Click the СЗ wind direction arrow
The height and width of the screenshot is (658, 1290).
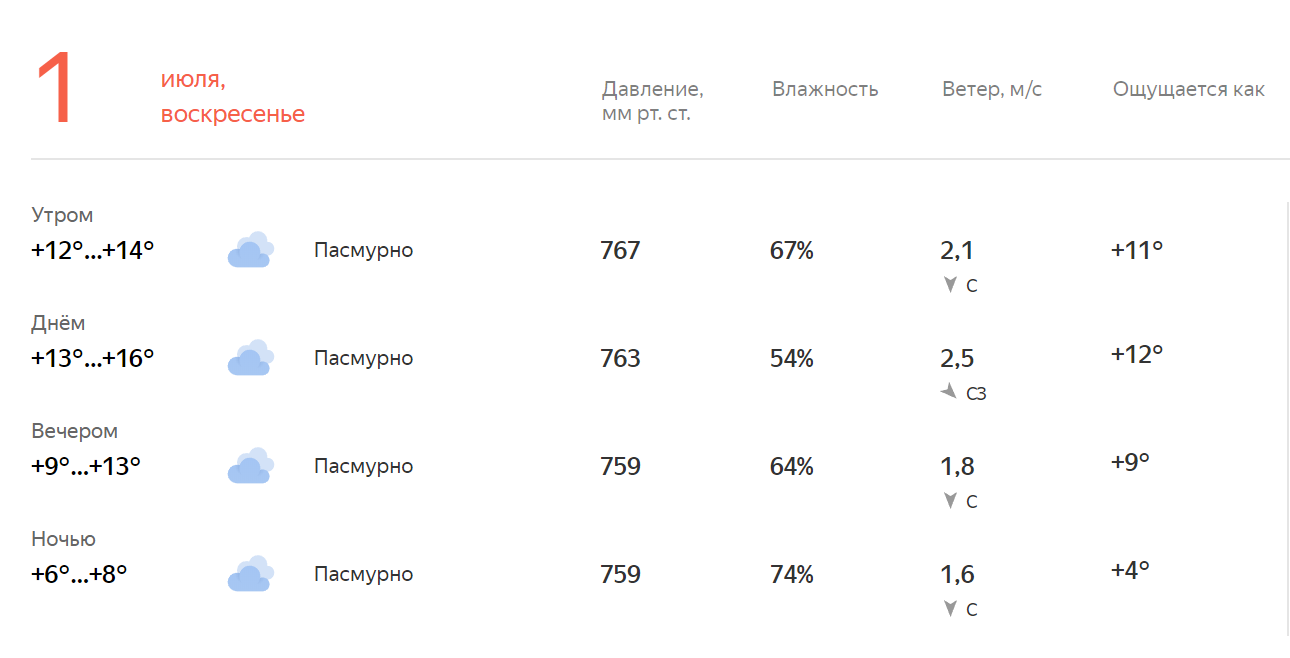(x=950, y=392)
